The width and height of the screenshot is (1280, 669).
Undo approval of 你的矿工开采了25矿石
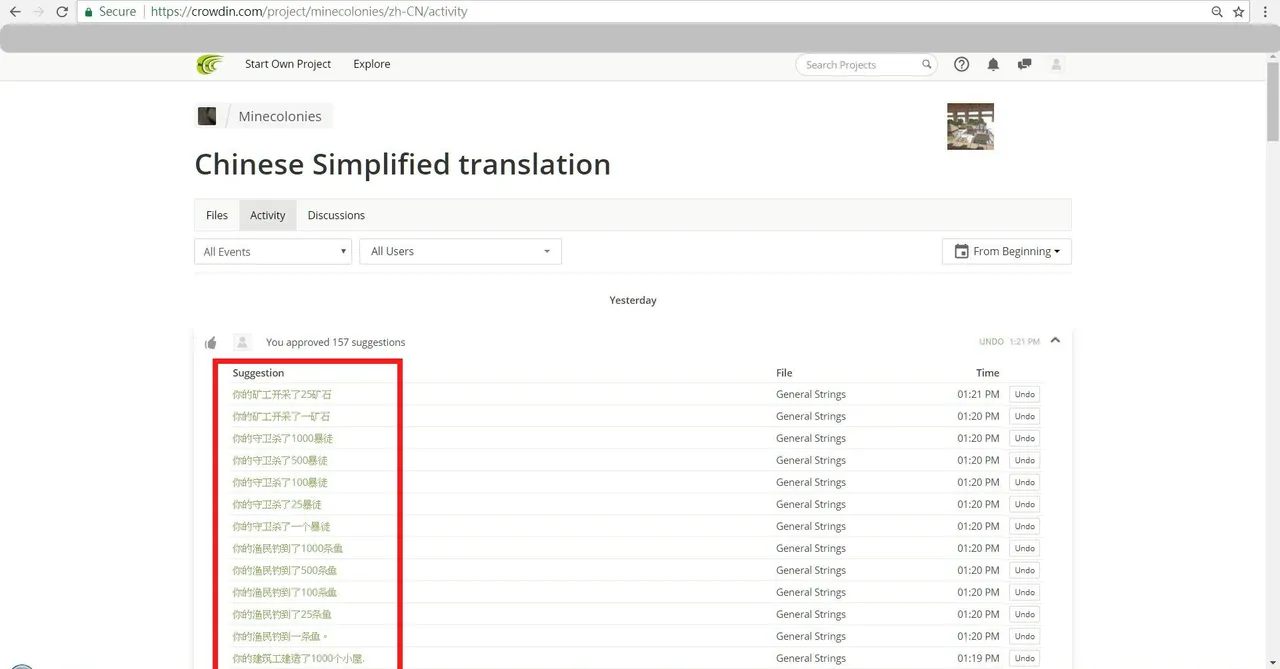point(1024,394)
